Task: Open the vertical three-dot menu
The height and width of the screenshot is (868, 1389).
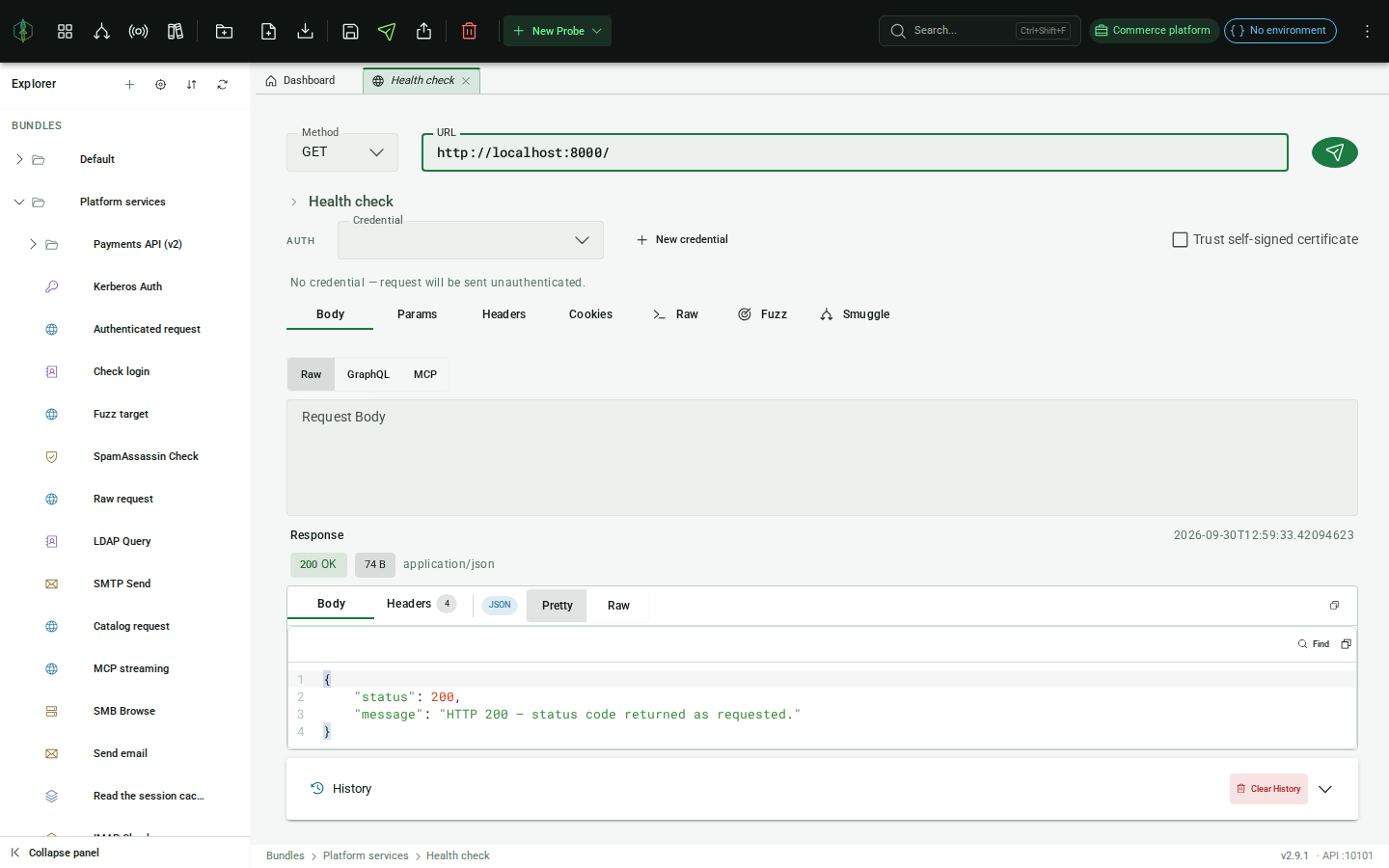Action: point(1367,31)
